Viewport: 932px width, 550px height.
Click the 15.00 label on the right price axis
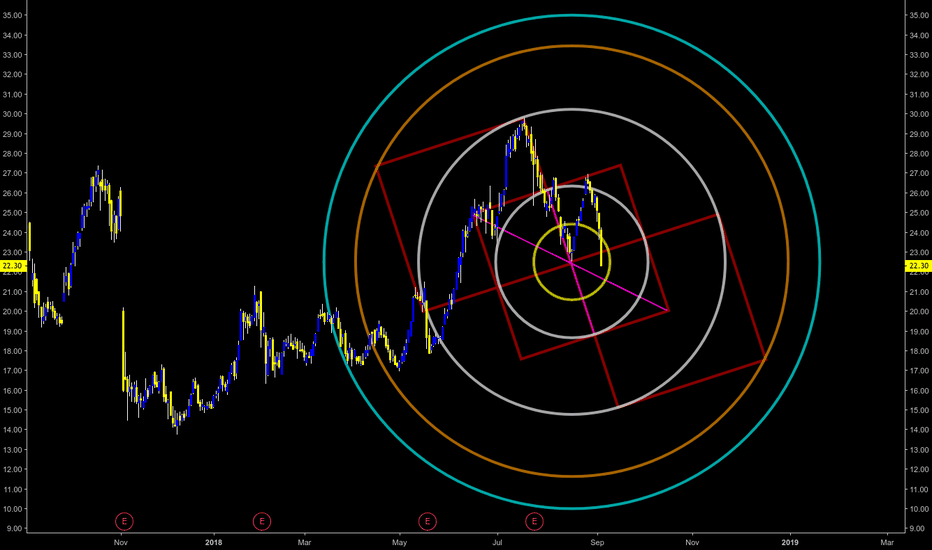point(919,410)
